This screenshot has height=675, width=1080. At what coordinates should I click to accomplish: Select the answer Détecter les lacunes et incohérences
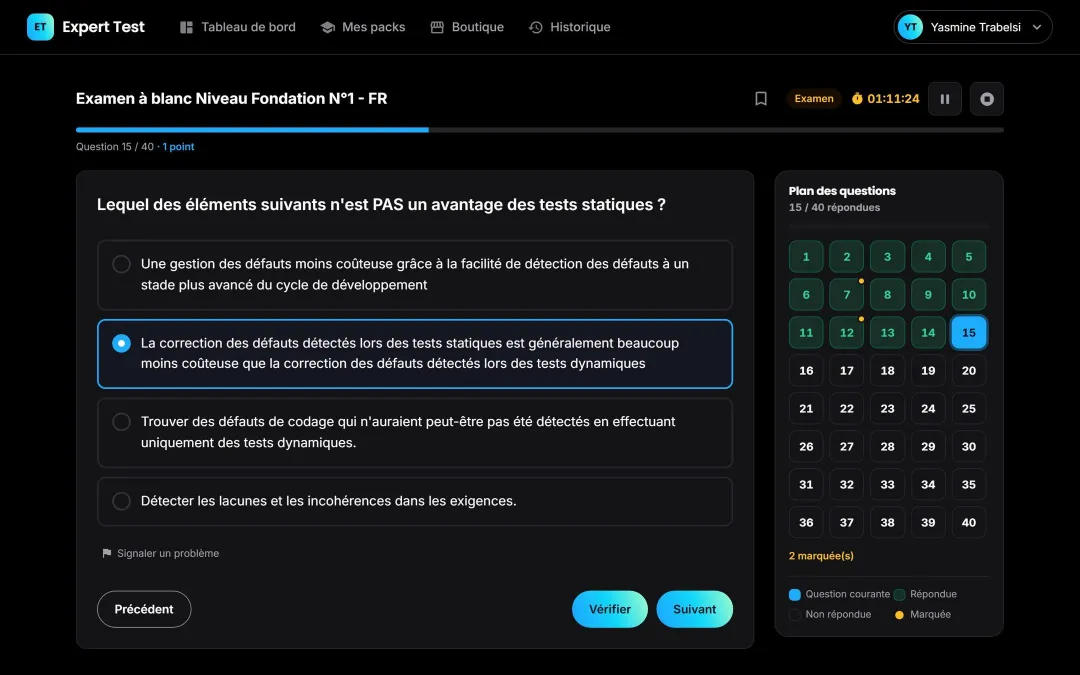415,501
